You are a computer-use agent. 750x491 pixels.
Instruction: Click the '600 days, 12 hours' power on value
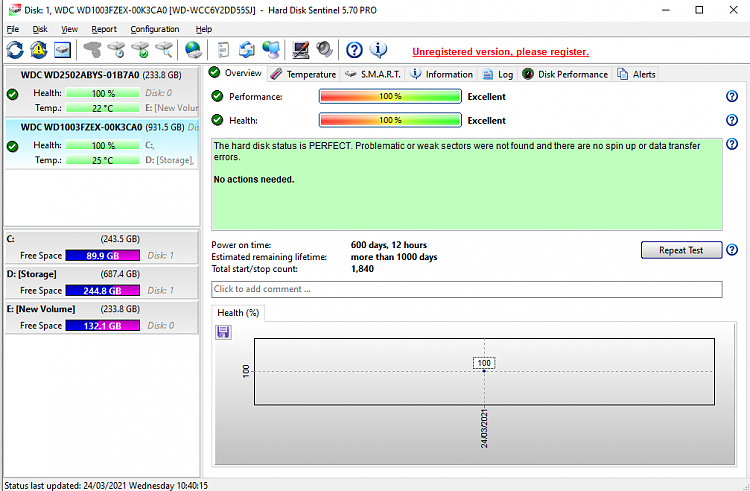click(389, 245)
